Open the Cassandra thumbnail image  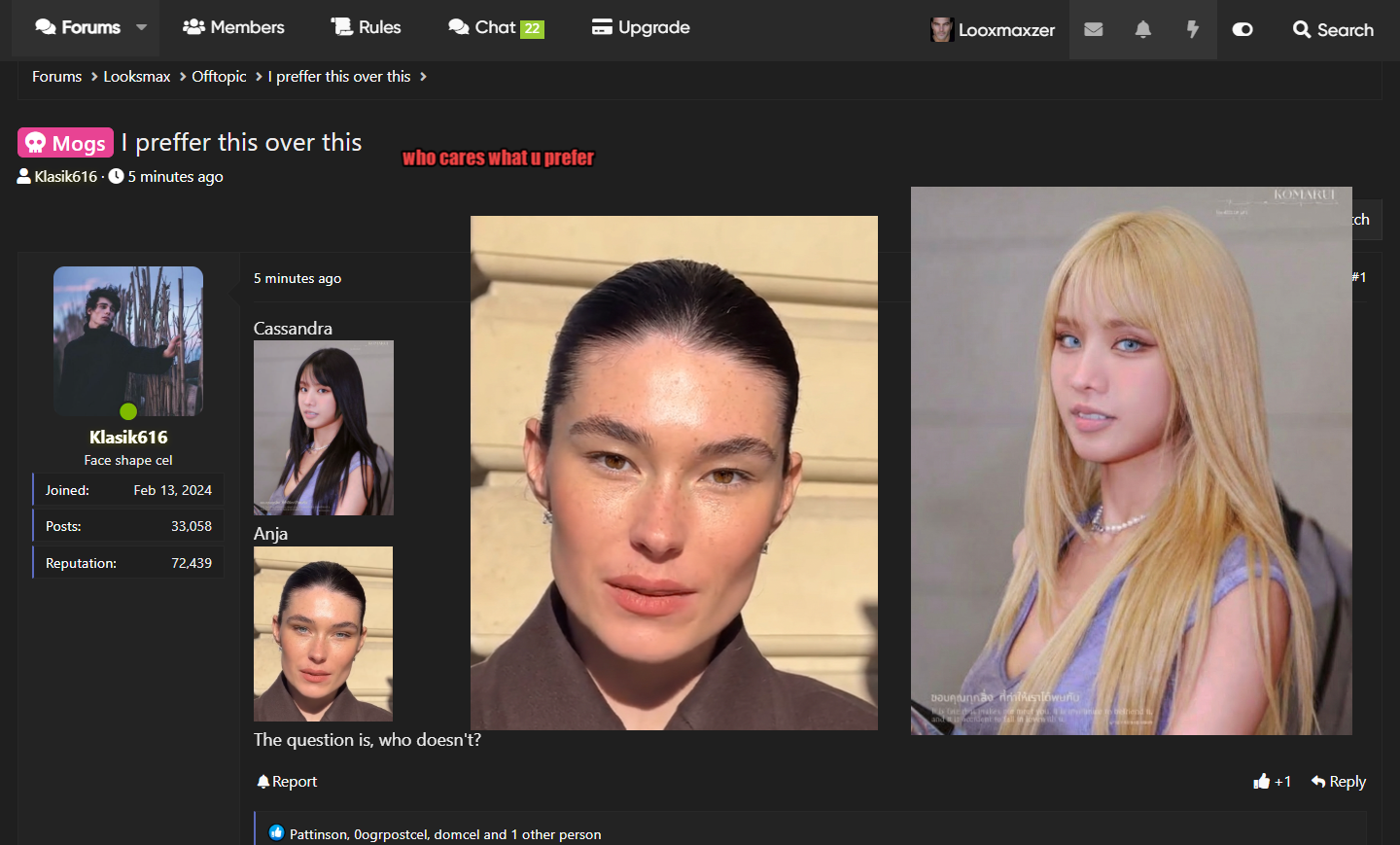click(x=323, y=428)
